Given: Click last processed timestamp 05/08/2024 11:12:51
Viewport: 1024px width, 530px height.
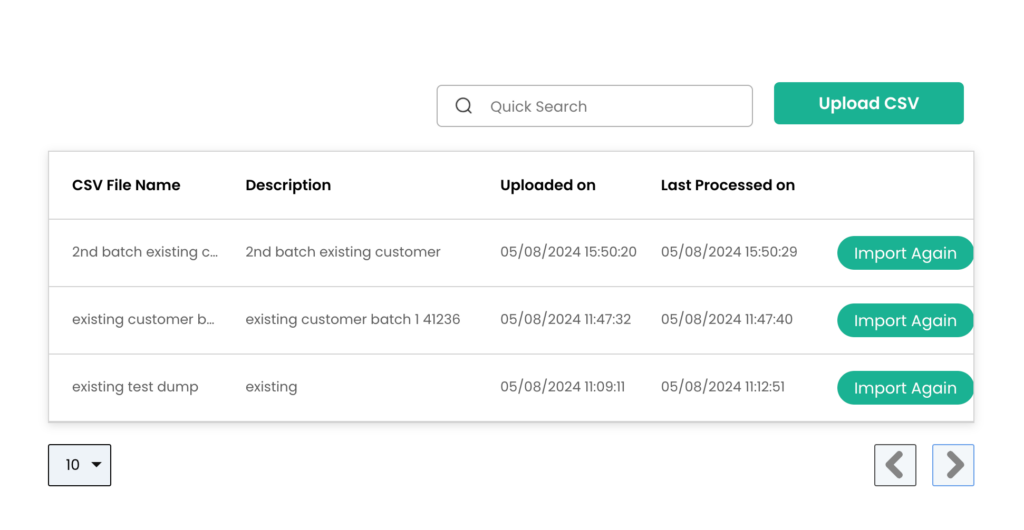Looking at the screenshot, I should coord(723,386).
